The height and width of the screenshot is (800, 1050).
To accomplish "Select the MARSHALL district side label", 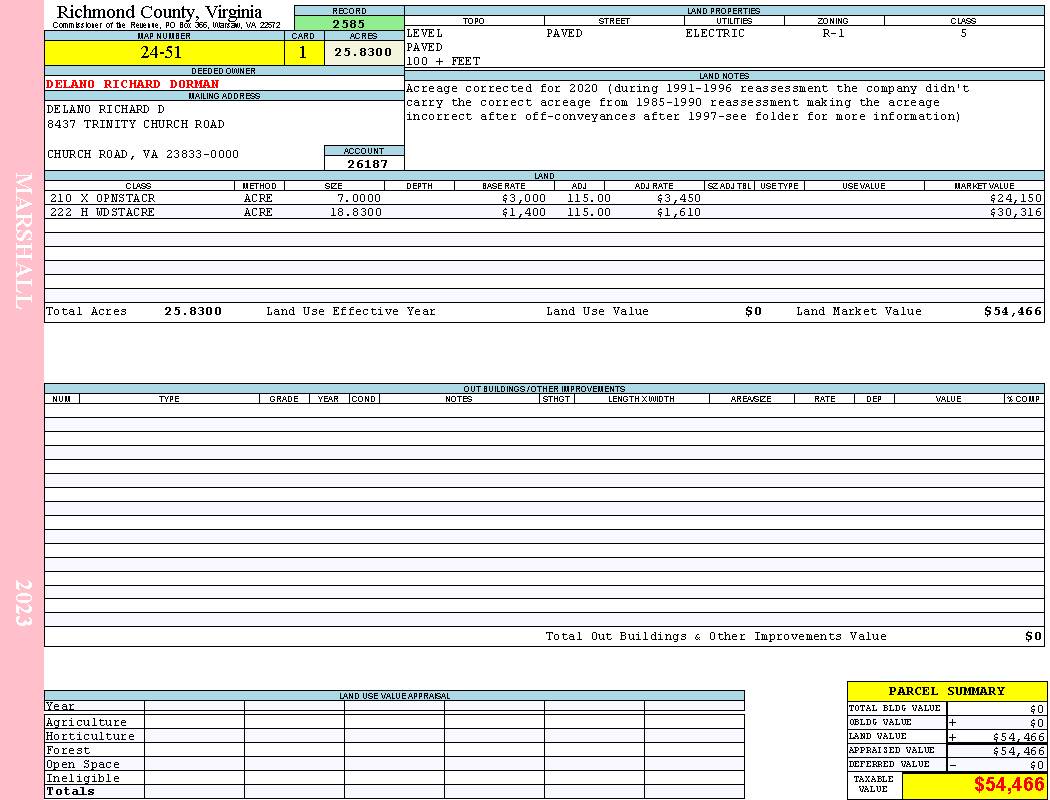I will click(23, 241).
